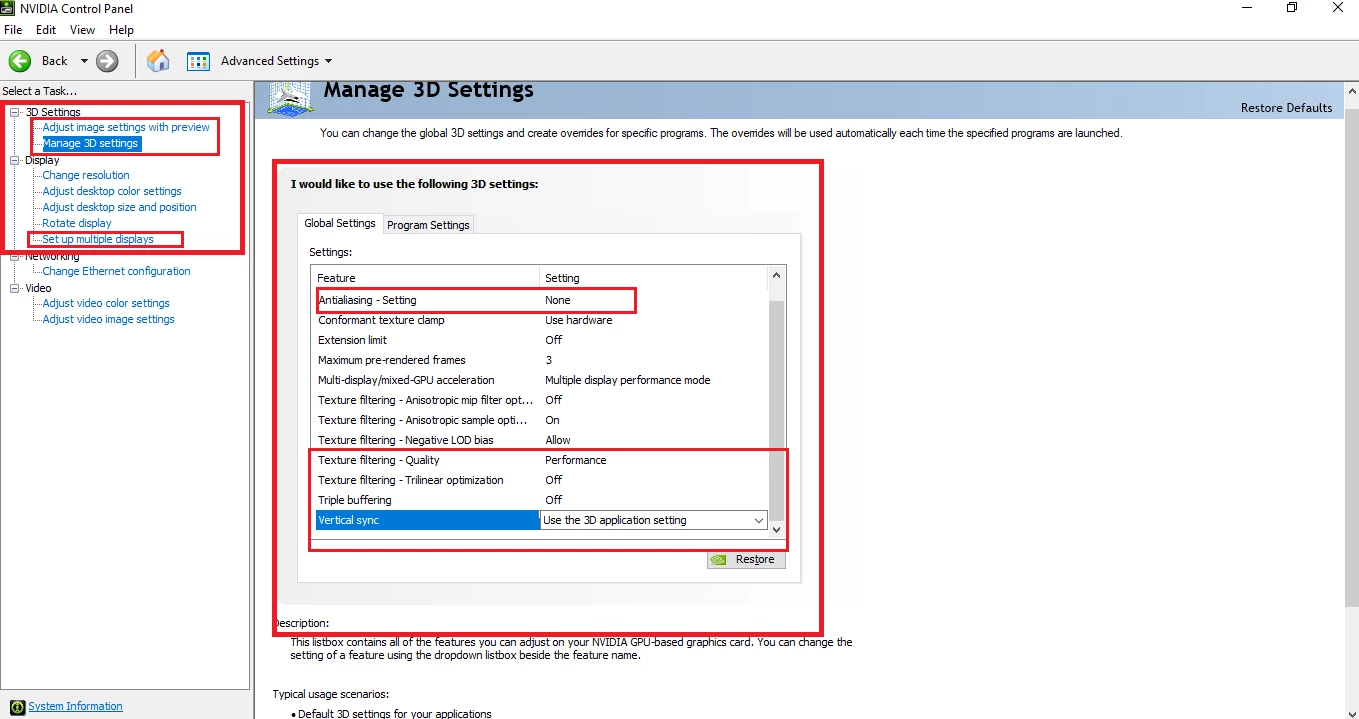
Task: Collapse the Display tree node
Action: [15, 160]
